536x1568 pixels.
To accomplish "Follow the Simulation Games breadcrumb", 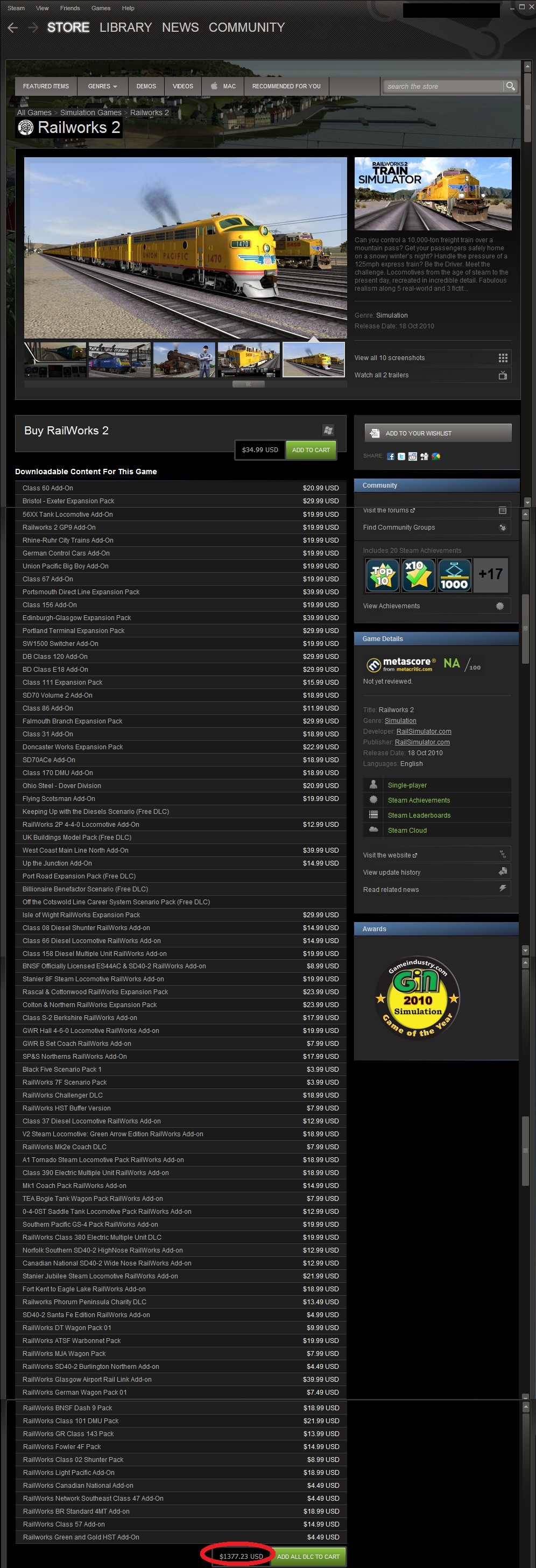I will pos(90,112).
